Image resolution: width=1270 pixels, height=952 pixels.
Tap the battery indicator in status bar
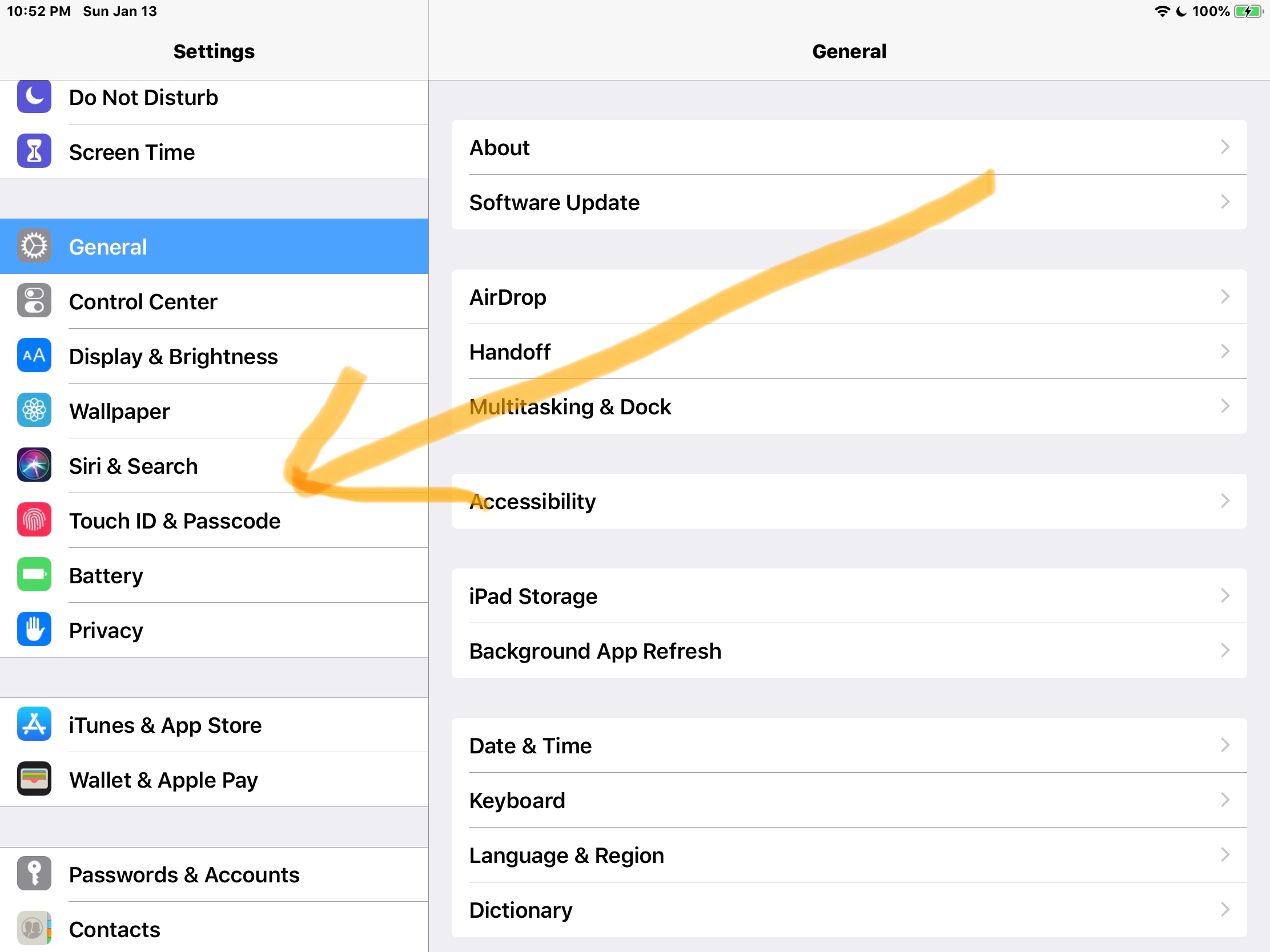tap(1247, 11)
